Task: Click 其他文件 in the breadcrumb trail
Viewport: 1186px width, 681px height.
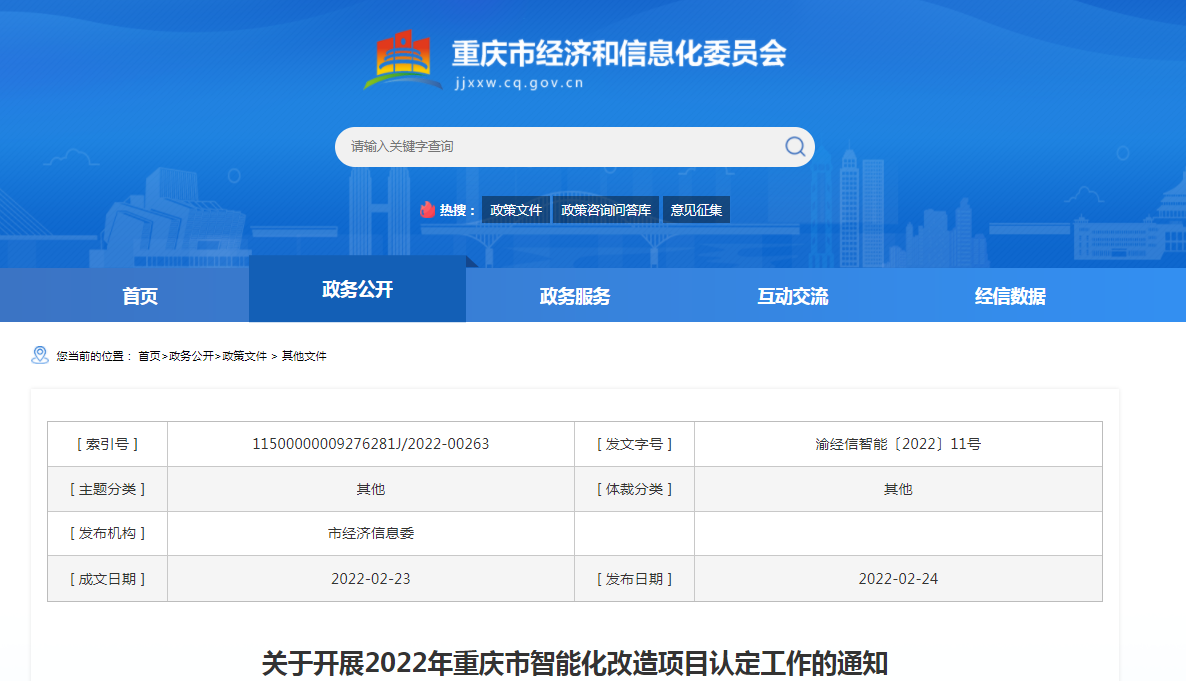Action: pyautogui.click(x=304, y=356)
